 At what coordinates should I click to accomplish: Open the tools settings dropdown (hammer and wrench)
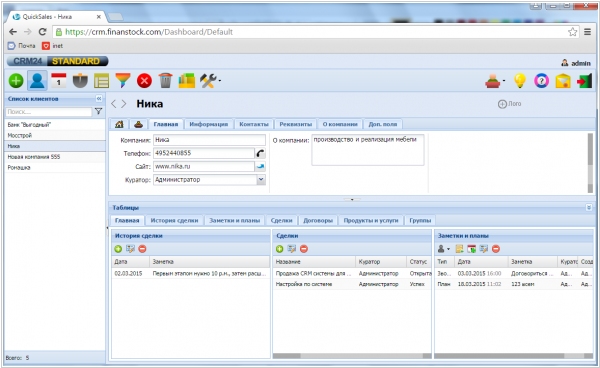click(x=210, y=81)
